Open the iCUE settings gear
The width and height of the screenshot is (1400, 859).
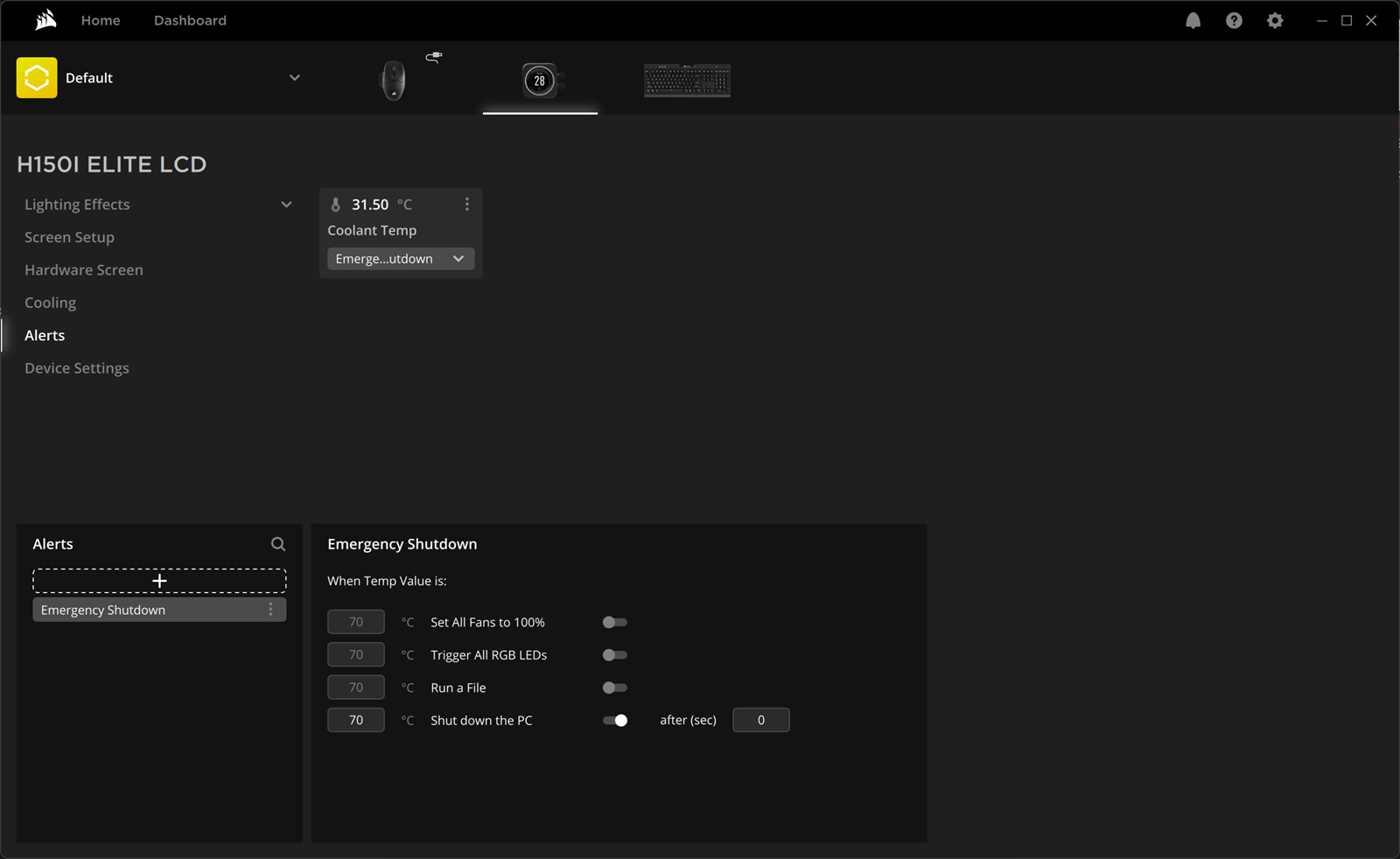pos(1275,20)
